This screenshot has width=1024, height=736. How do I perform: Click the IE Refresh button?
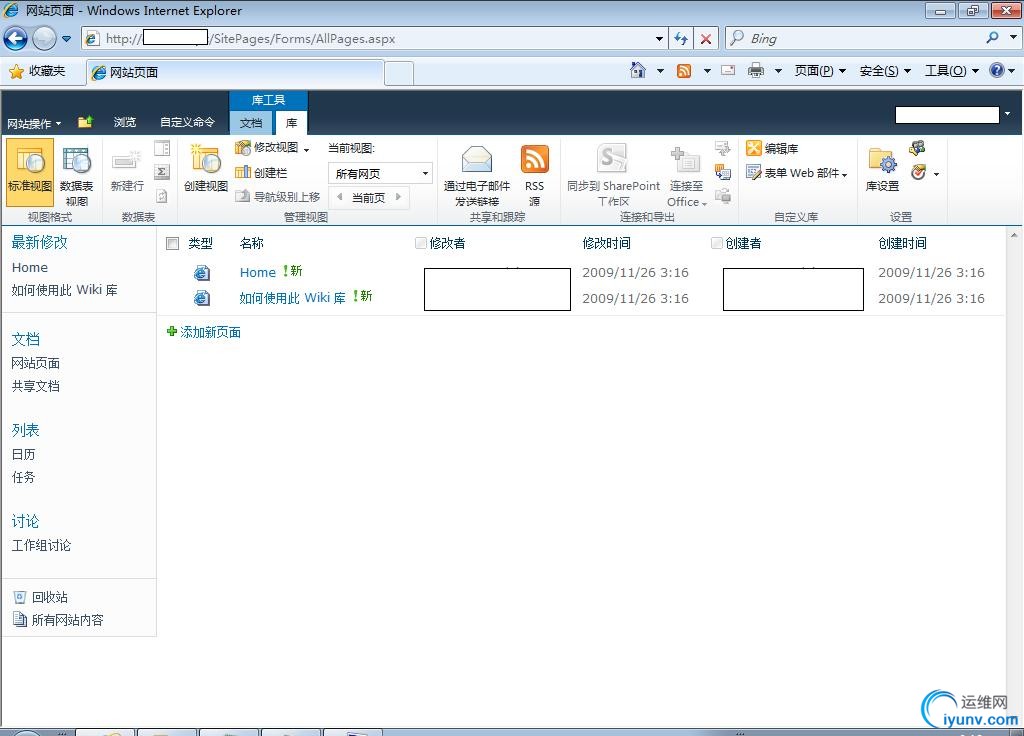click(x=680, y=39)
